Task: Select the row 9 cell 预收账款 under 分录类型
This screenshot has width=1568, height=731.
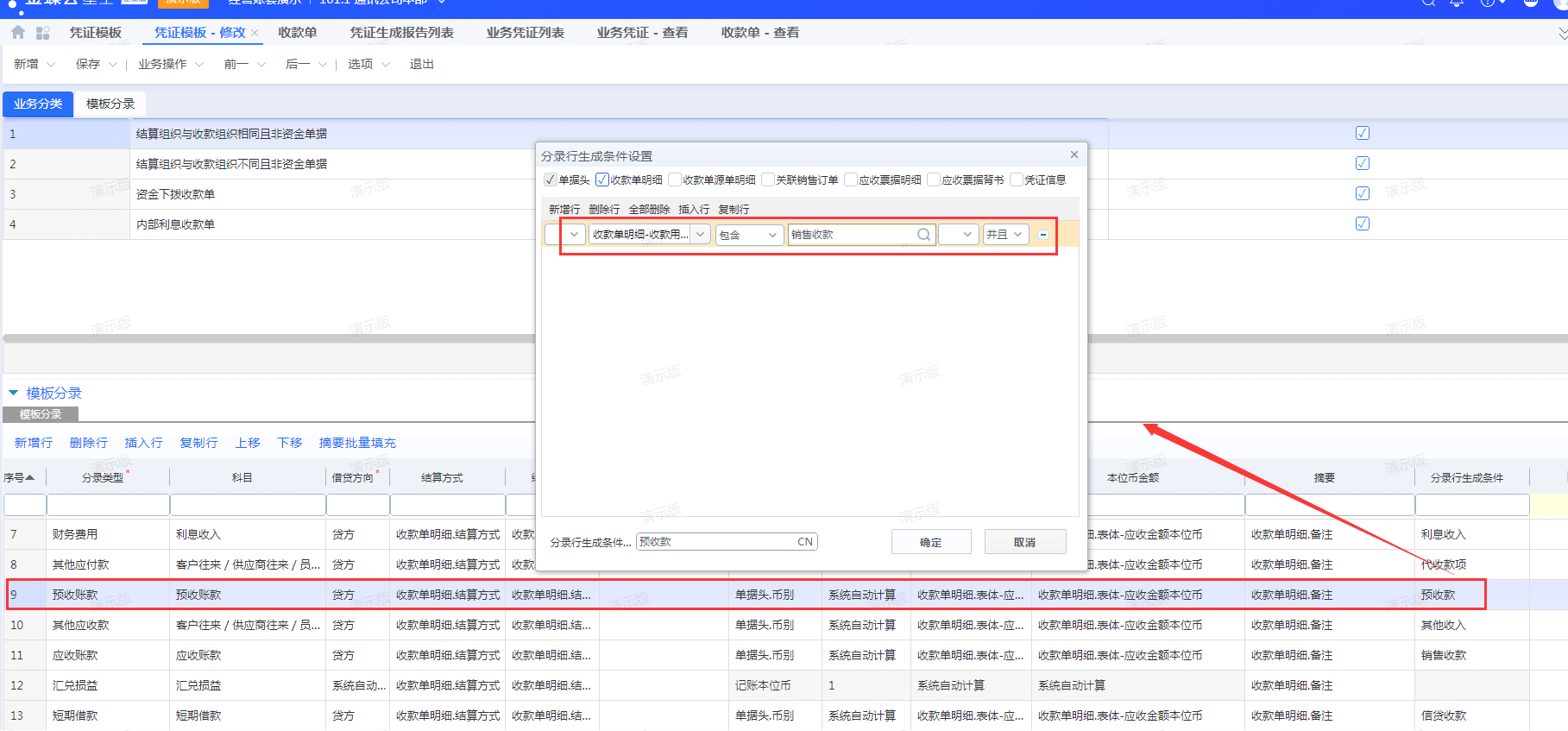Action: 108,595
